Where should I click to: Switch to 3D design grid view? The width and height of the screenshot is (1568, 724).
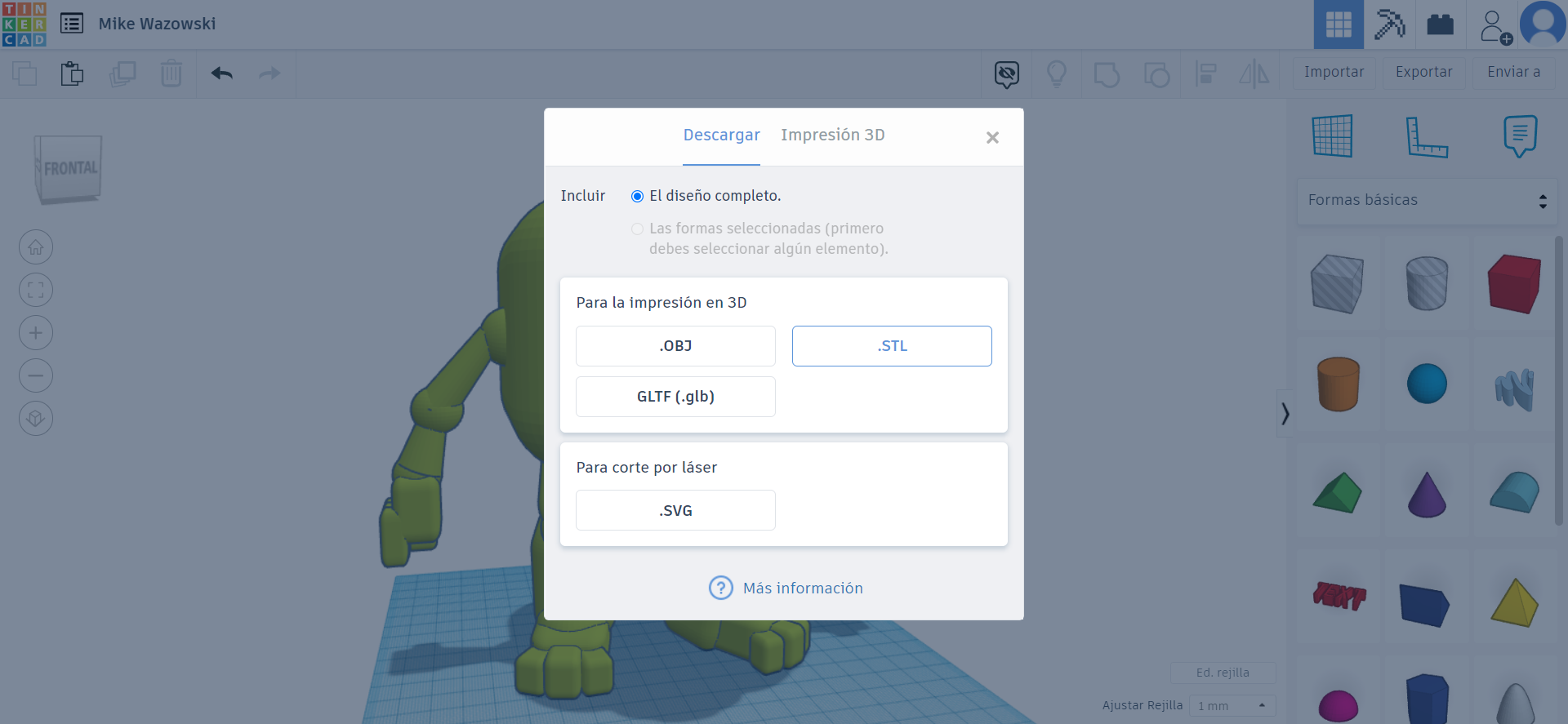point(1339,24)
